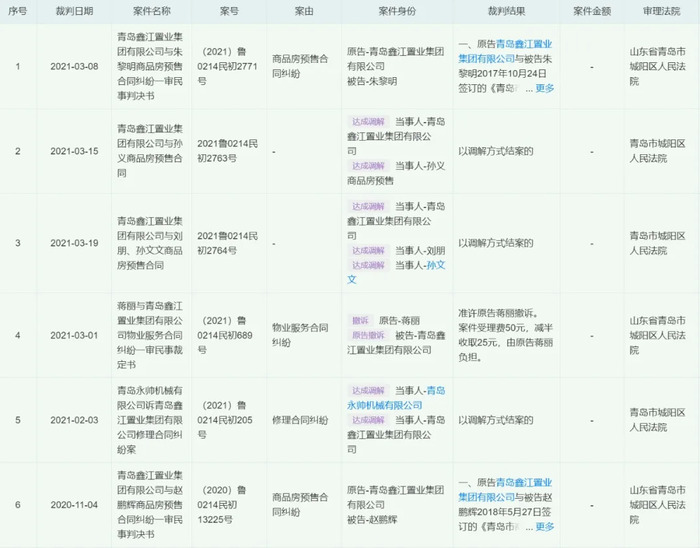Click the 案由 column header

click(x=304, y=11)
